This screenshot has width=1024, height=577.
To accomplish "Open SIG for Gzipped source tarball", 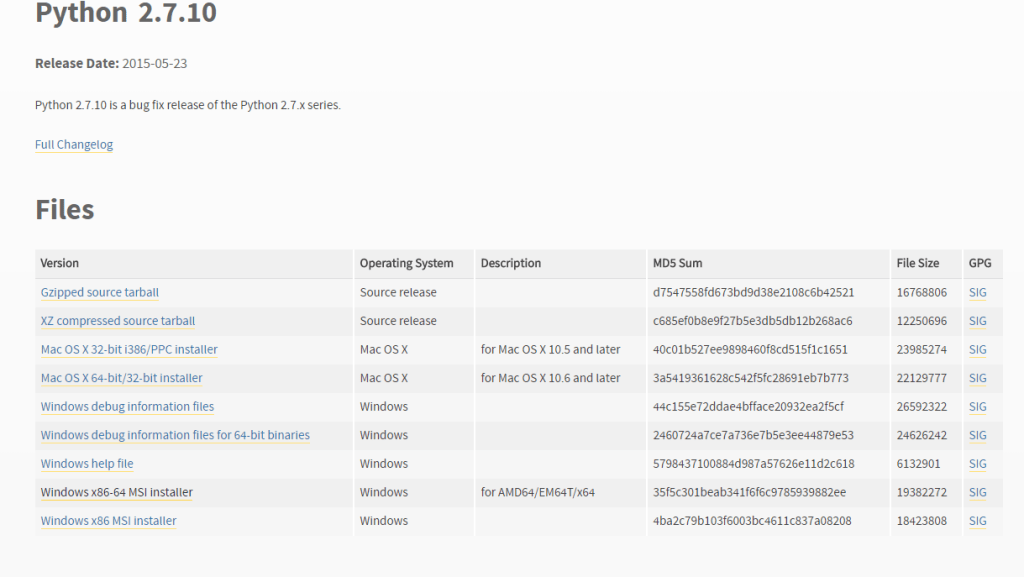I will point(977,292).
